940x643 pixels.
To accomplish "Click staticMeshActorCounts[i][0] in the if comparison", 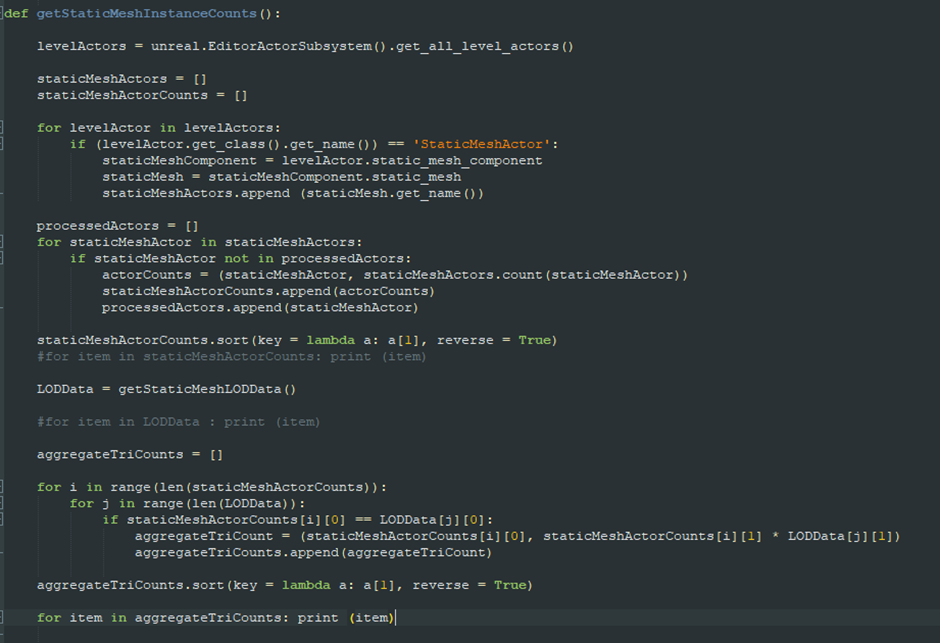I will click(x=236, y=520).
